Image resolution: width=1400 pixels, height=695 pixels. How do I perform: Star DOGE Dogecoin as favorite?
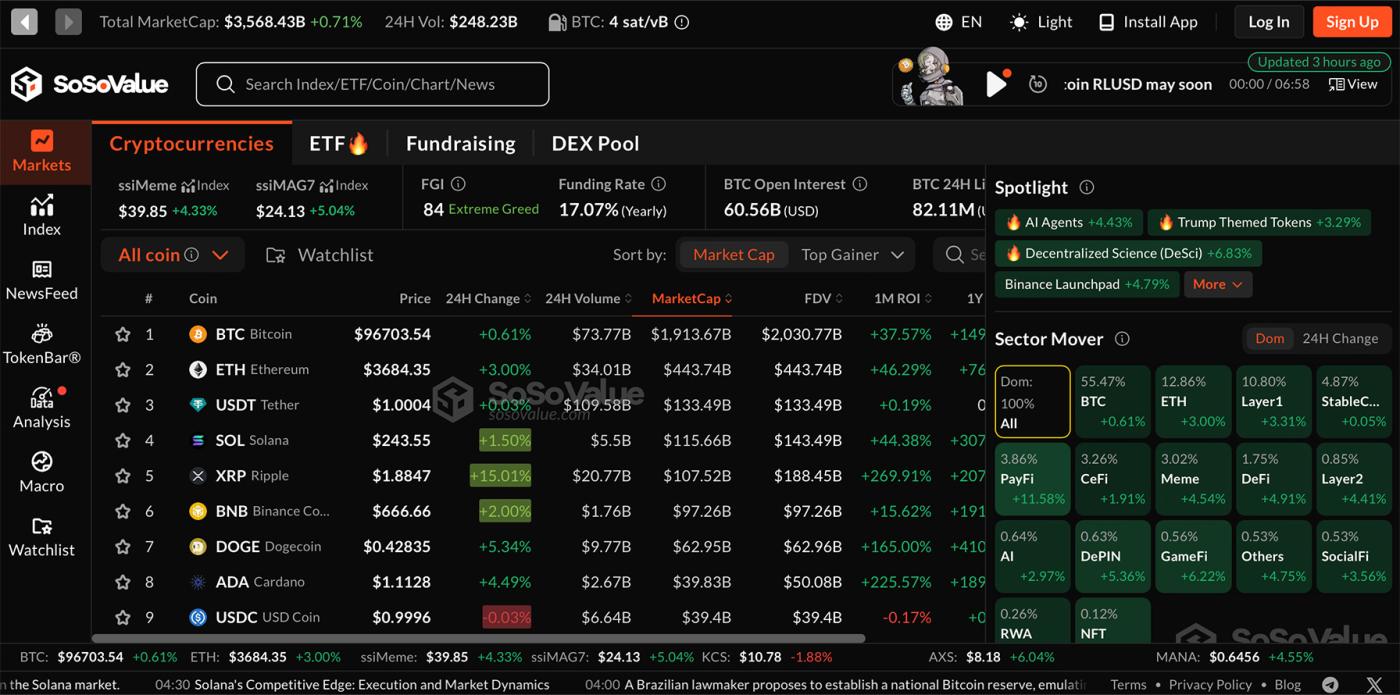point(123,547)
